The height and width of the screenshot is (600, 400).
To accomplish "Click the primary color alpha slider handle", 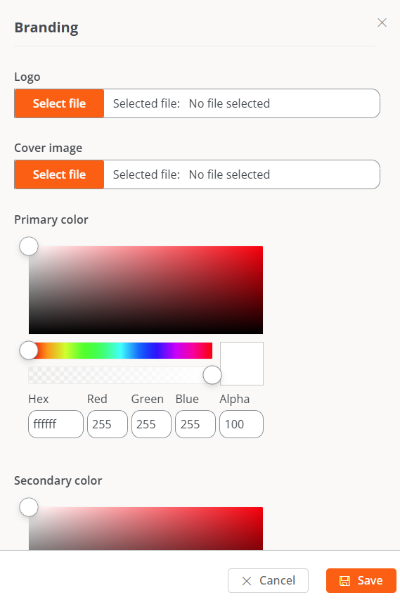I will [212, 375].
